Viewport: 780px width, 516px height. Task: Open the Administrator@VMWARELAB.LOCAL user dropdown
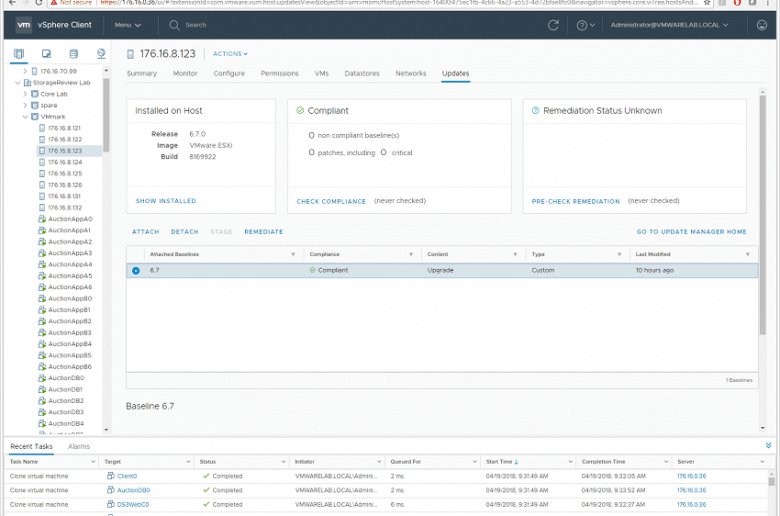[x=669, y=25]
